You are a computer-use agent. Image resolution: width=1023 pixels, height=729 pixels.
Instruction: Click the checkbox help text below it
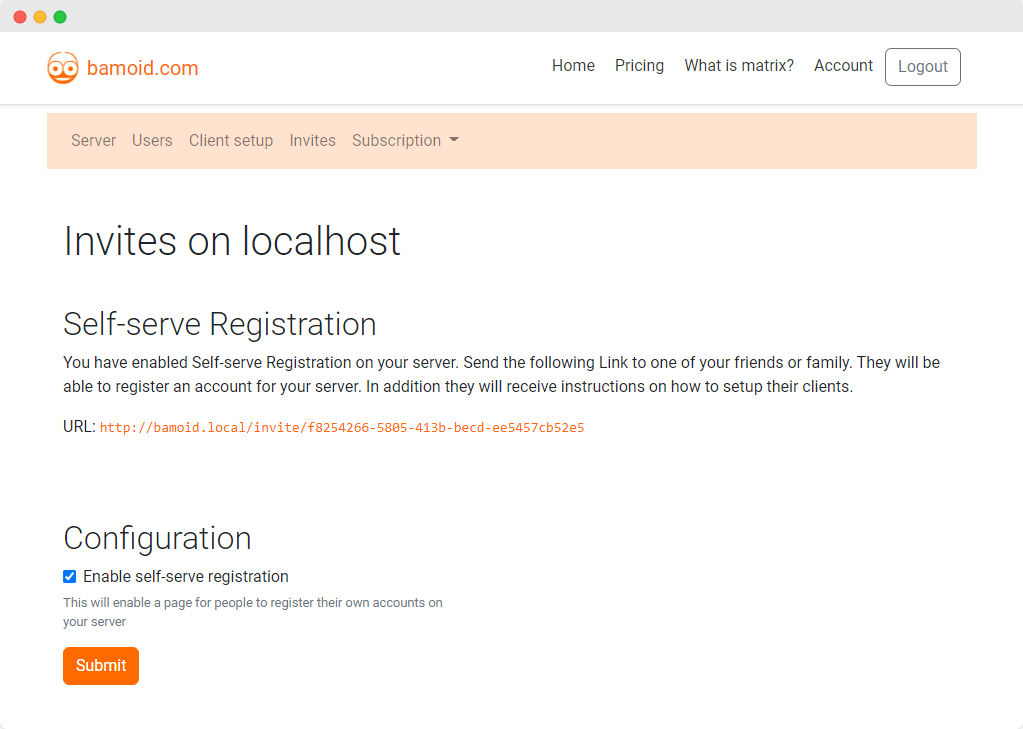pos(252,612)
